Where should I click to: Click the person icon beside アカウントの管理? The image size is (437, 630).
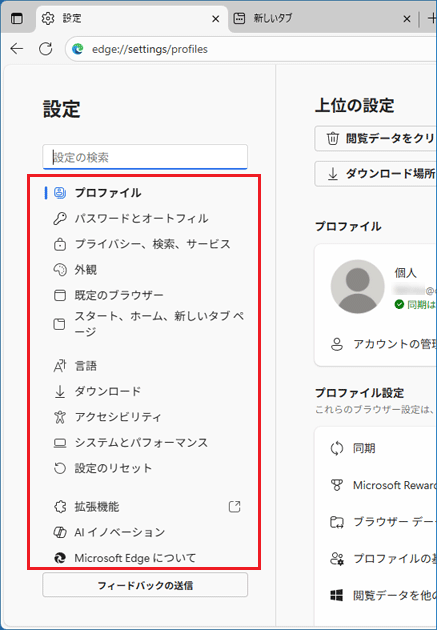point(337,344)
